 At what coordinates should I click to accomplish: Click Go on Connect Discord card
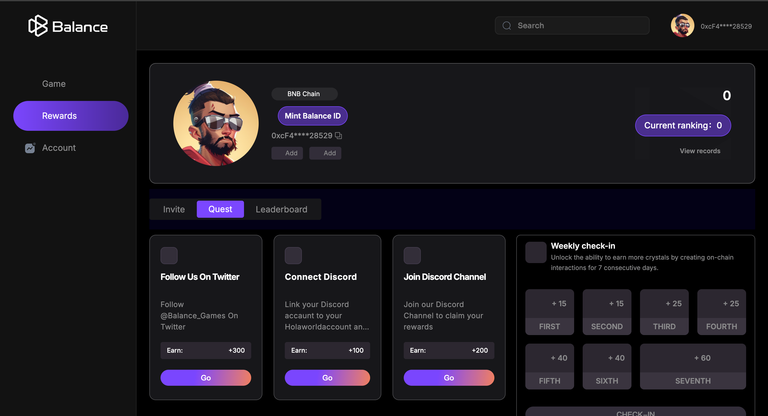[x=327, y=378]
